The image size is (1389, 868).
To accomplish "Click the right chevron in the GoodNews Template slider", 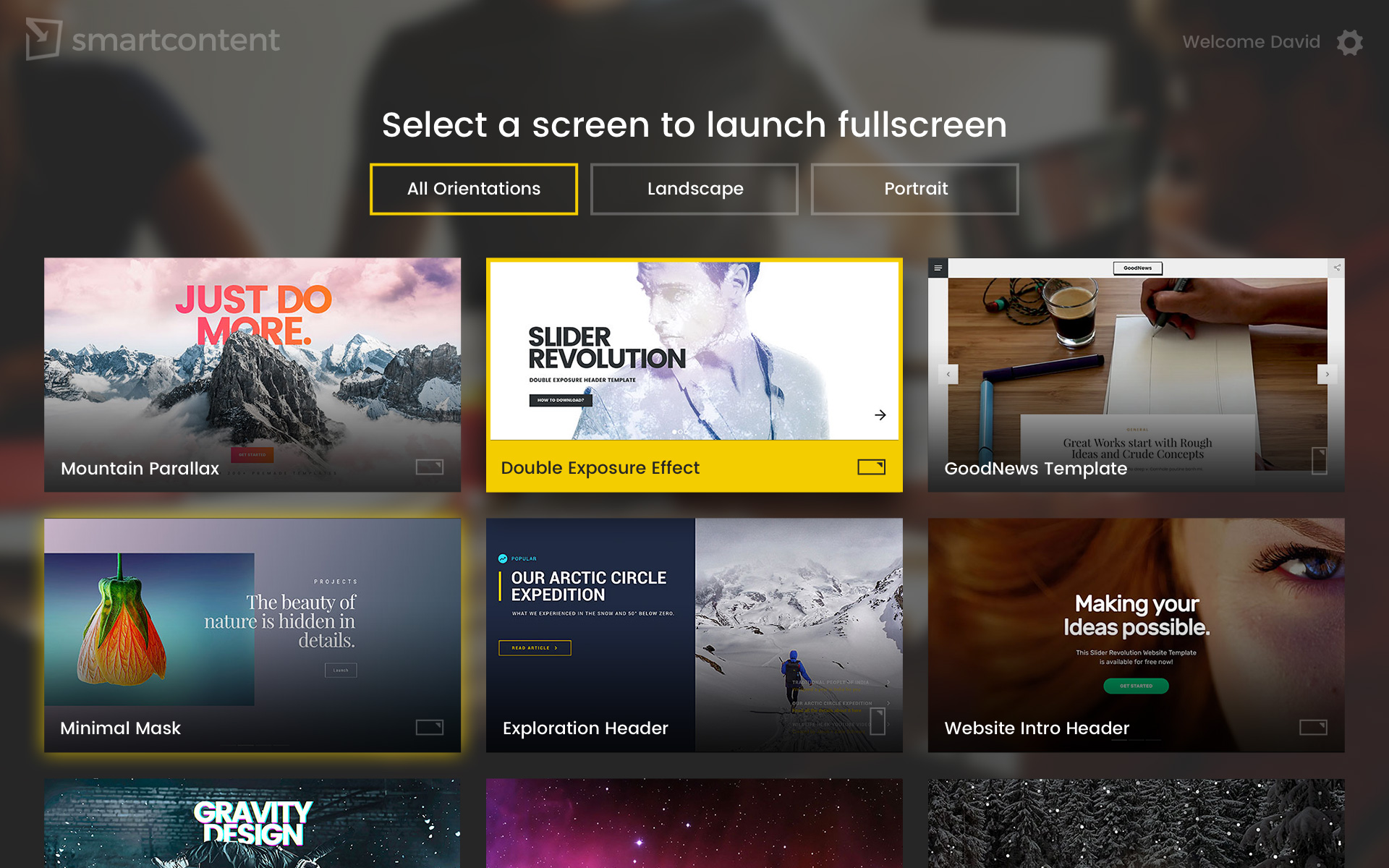I will (1328, 374).
